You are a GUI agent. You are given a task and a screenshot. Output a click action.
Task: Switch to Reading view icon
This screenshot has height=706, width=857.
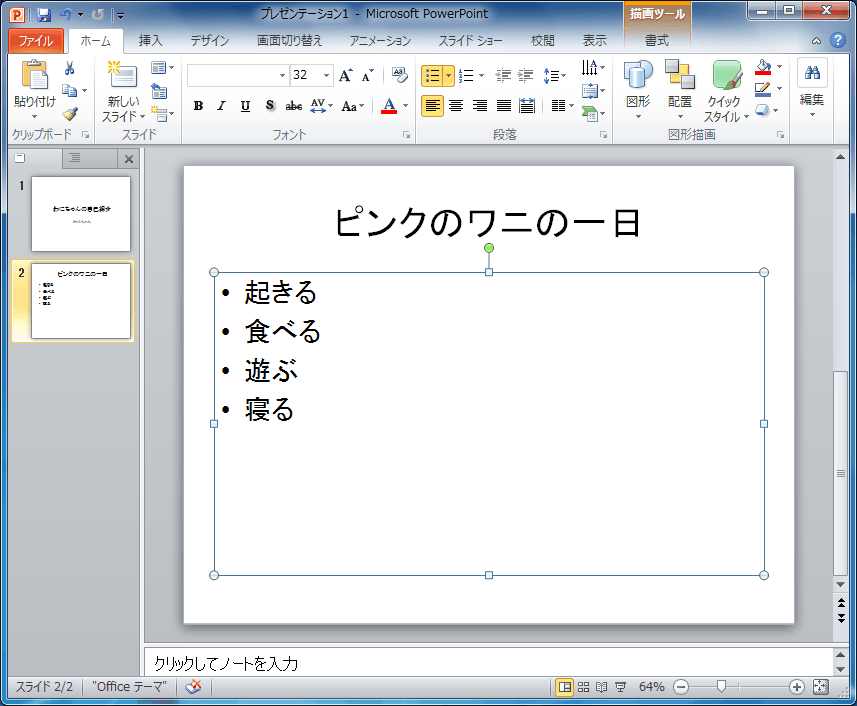click(602, 687)
